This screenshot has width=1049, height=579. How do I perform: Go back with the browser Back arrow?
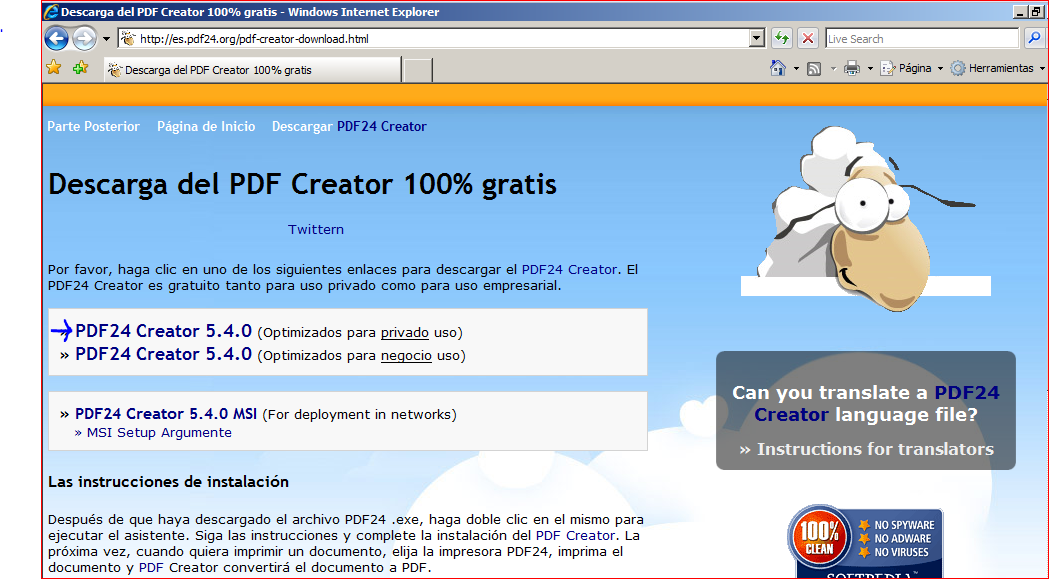57,39
